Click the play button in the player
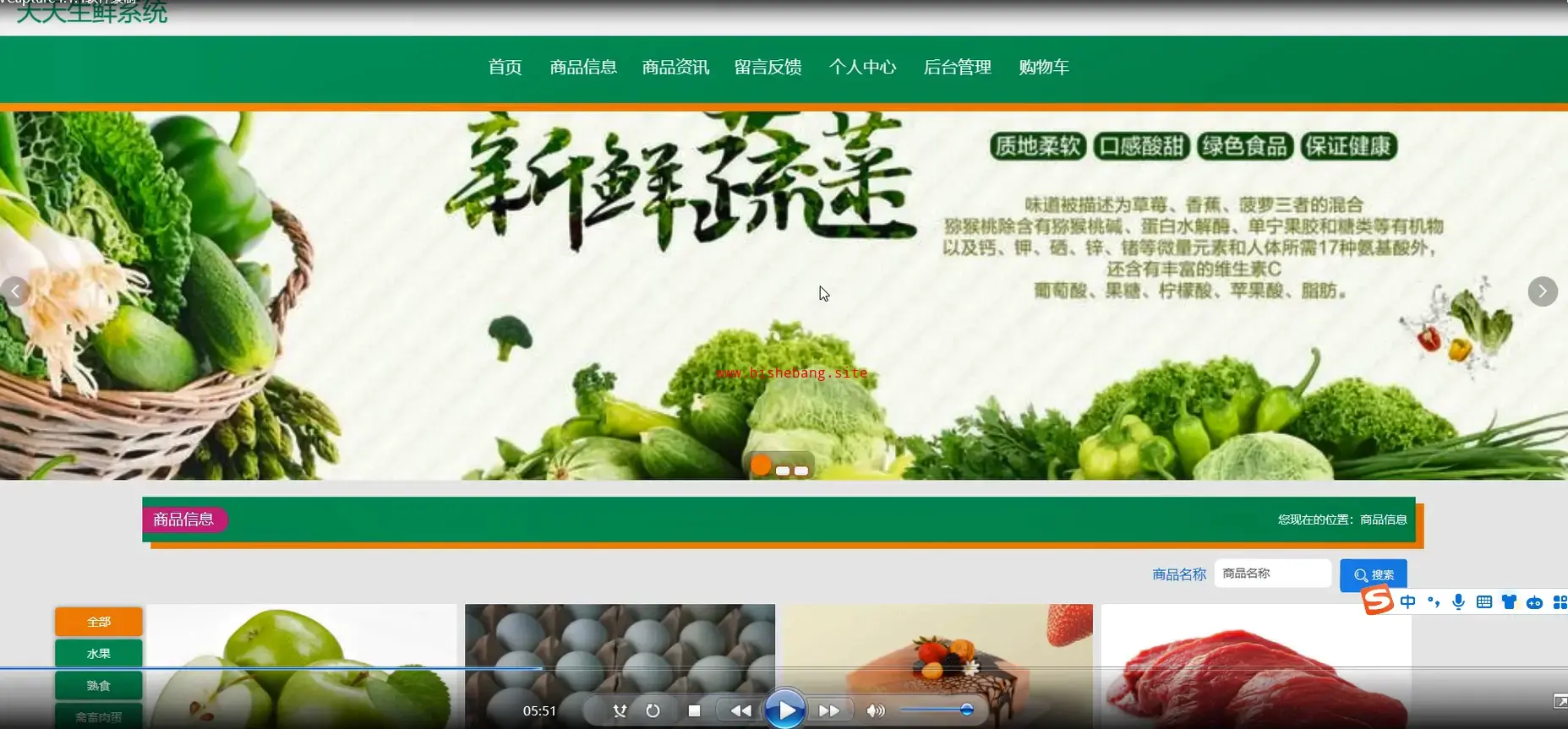Viewport: 1568px width, 729px height. pyautogui.click(x=785, y=710)
